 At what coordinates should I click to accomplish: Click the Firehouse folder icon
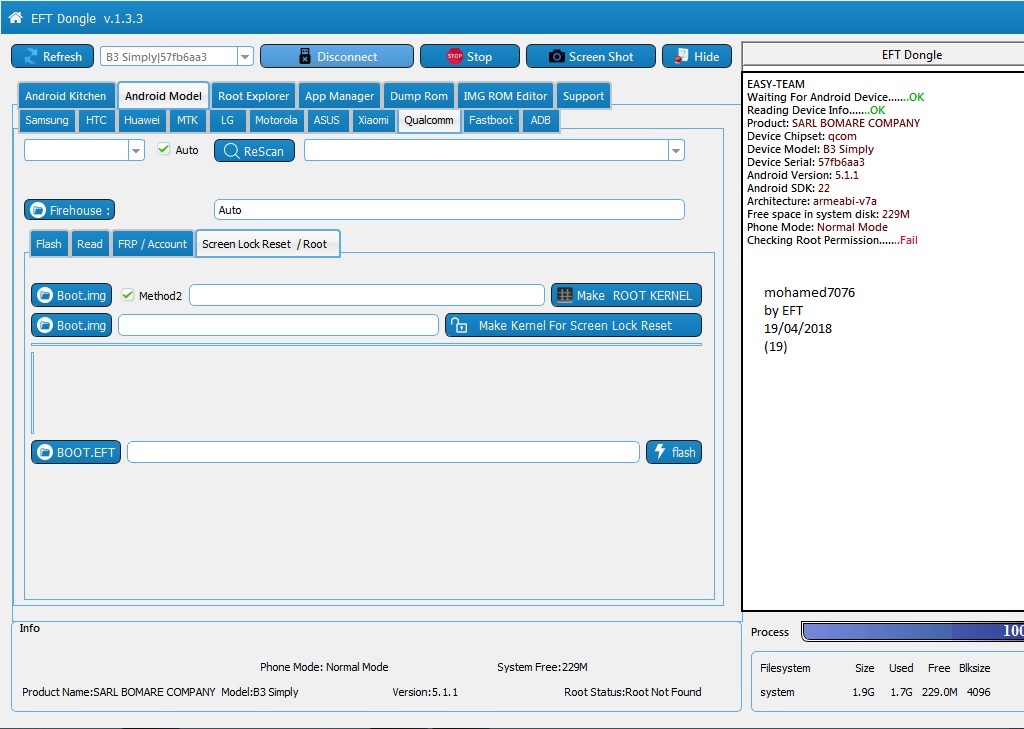point(38,210)
